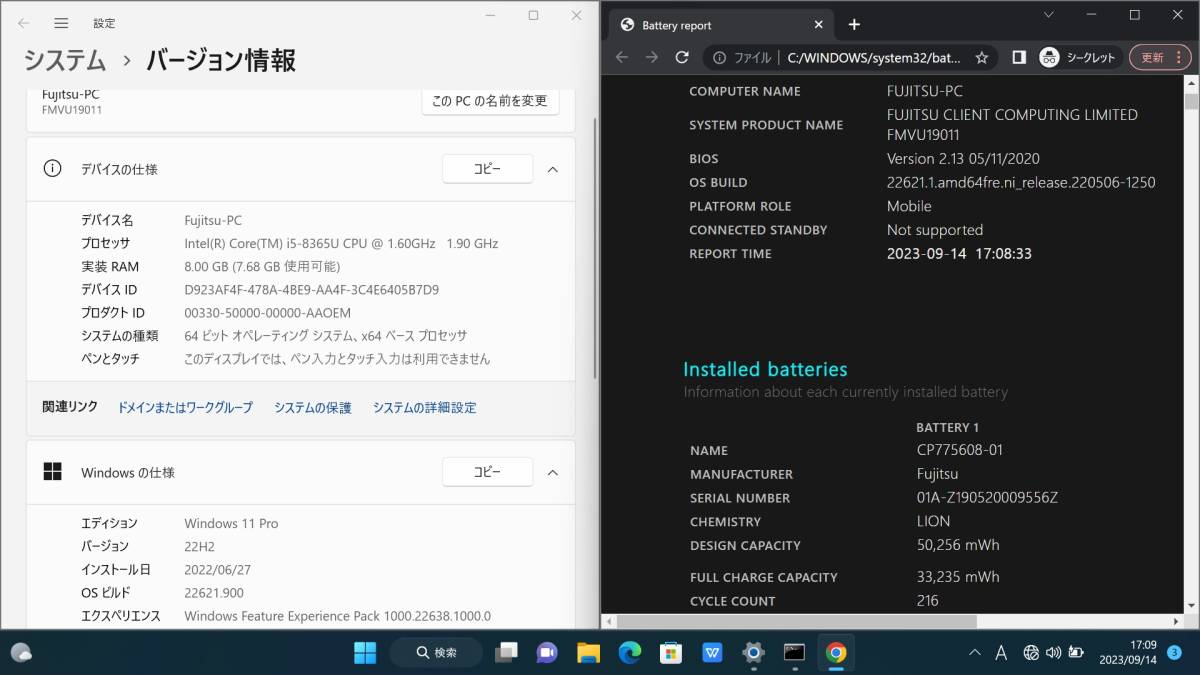
Task: Click the Windows logo beside Windows の仕様
Action: pos(52,472)
